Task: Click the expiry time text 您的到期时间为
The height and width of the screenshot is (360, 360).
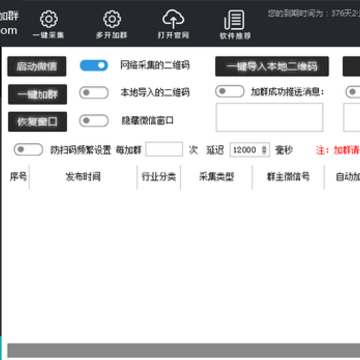Action: [313, 14]
